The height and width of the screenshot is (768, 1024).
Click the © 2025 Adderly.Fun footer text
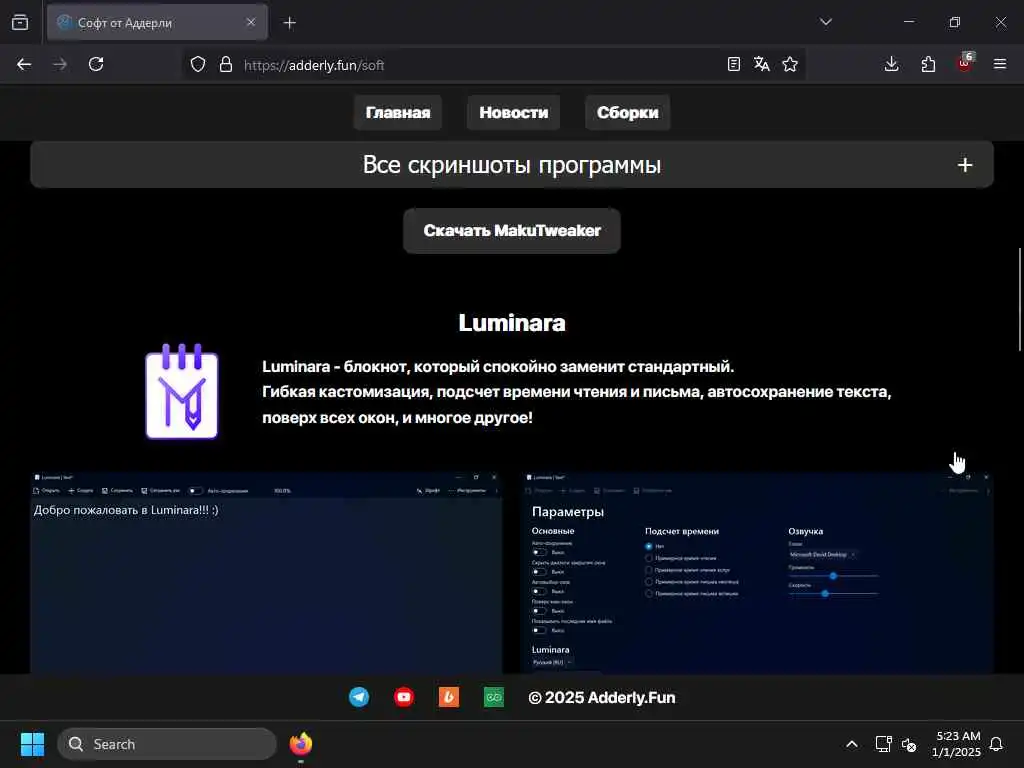601,697
